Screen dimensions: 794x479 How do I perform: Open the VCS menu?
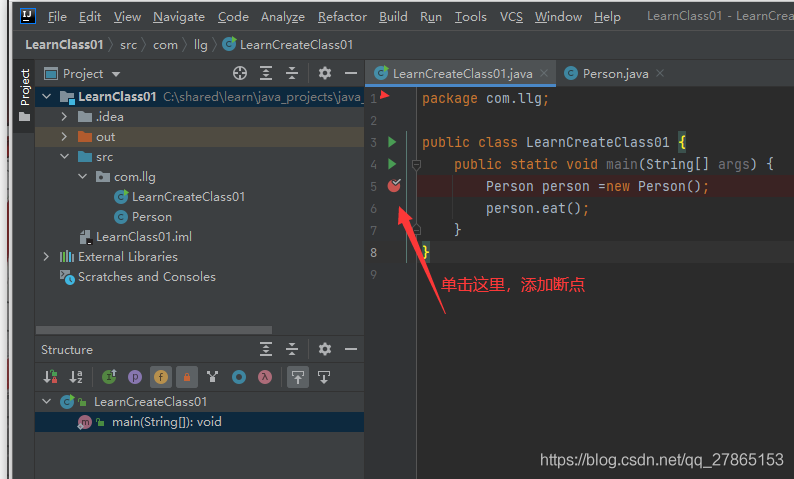tap(511, 17)
